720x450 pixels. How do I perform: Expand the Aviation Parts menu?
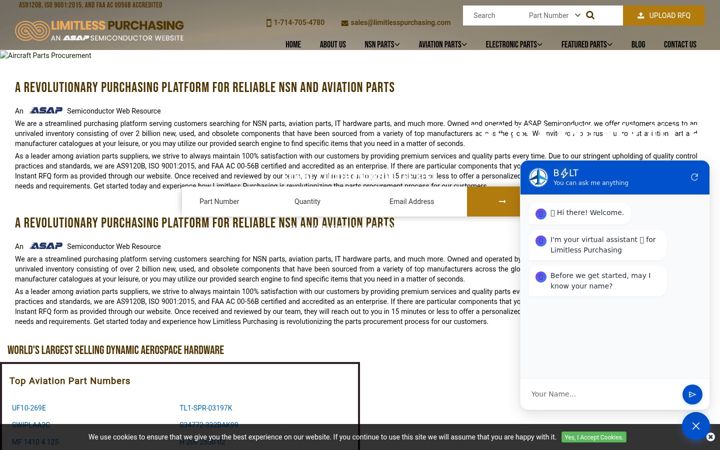pos(442,44)
